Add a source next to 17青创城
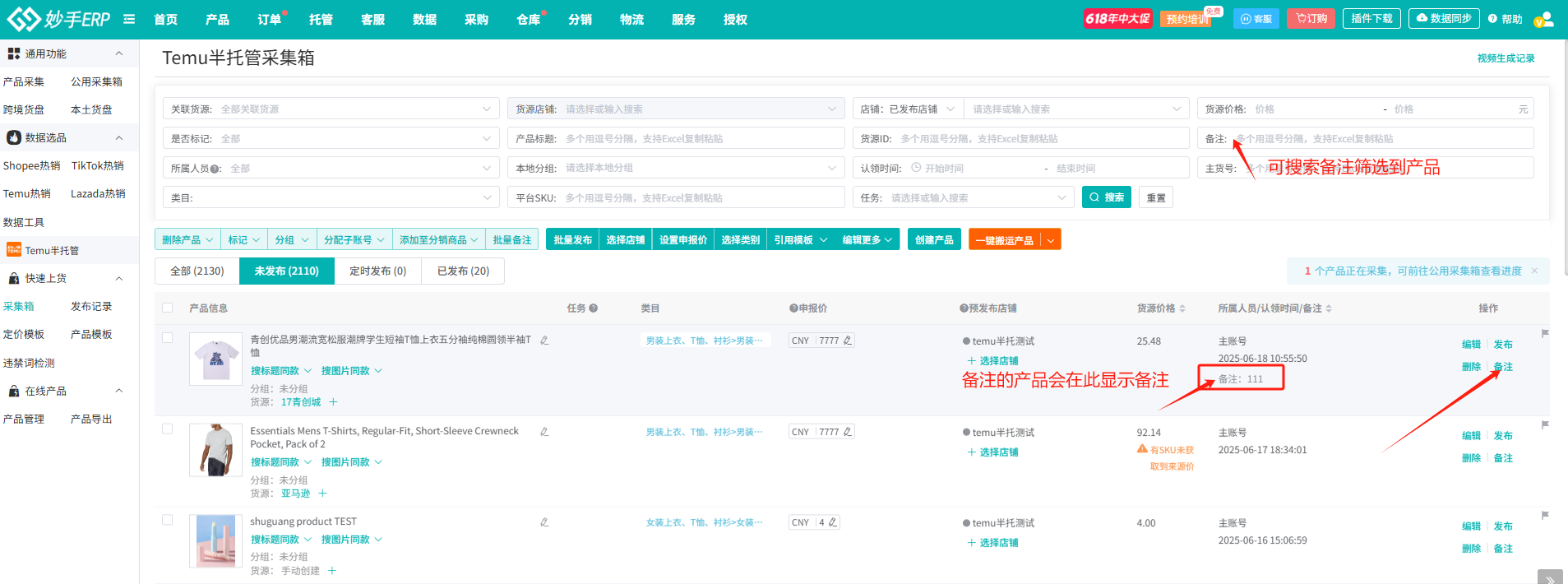The width and height of the screenshot is (1568, 584). click(333, 402)
